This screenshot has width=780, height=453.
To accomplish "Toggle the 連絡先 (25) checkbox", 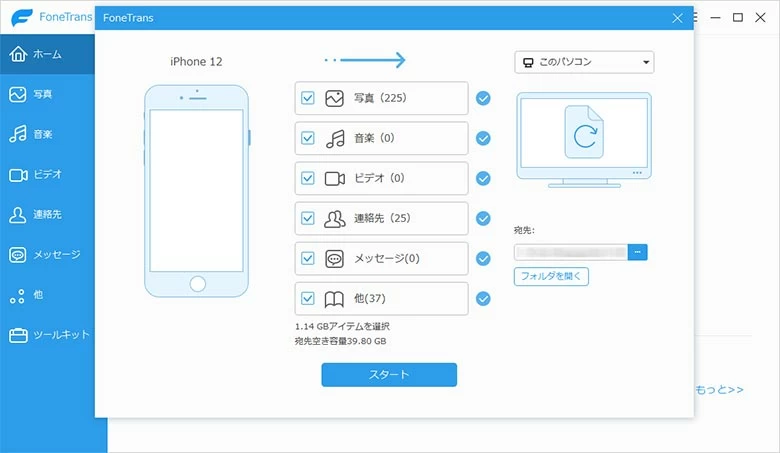I will 308,218.
